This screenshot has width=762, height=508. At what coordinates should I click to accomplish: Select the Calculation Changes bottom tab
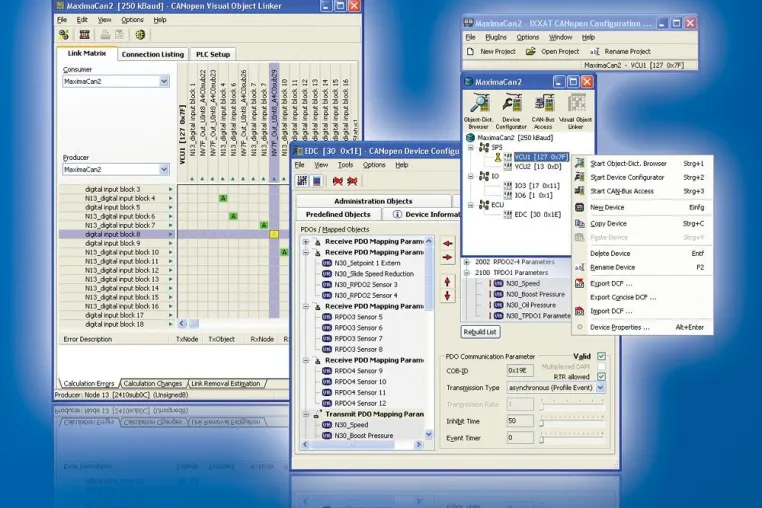point(153,384)
